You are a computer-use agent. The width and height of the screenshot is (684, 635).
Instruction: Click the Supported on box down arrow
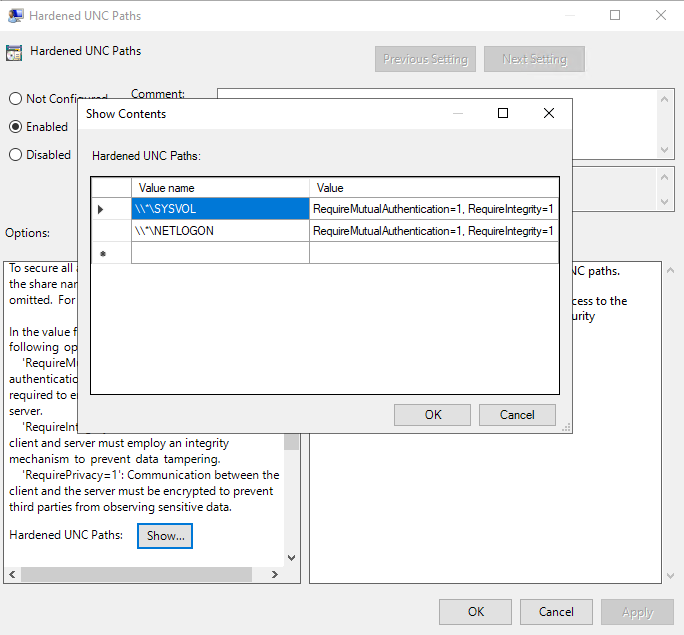(664, 202)
